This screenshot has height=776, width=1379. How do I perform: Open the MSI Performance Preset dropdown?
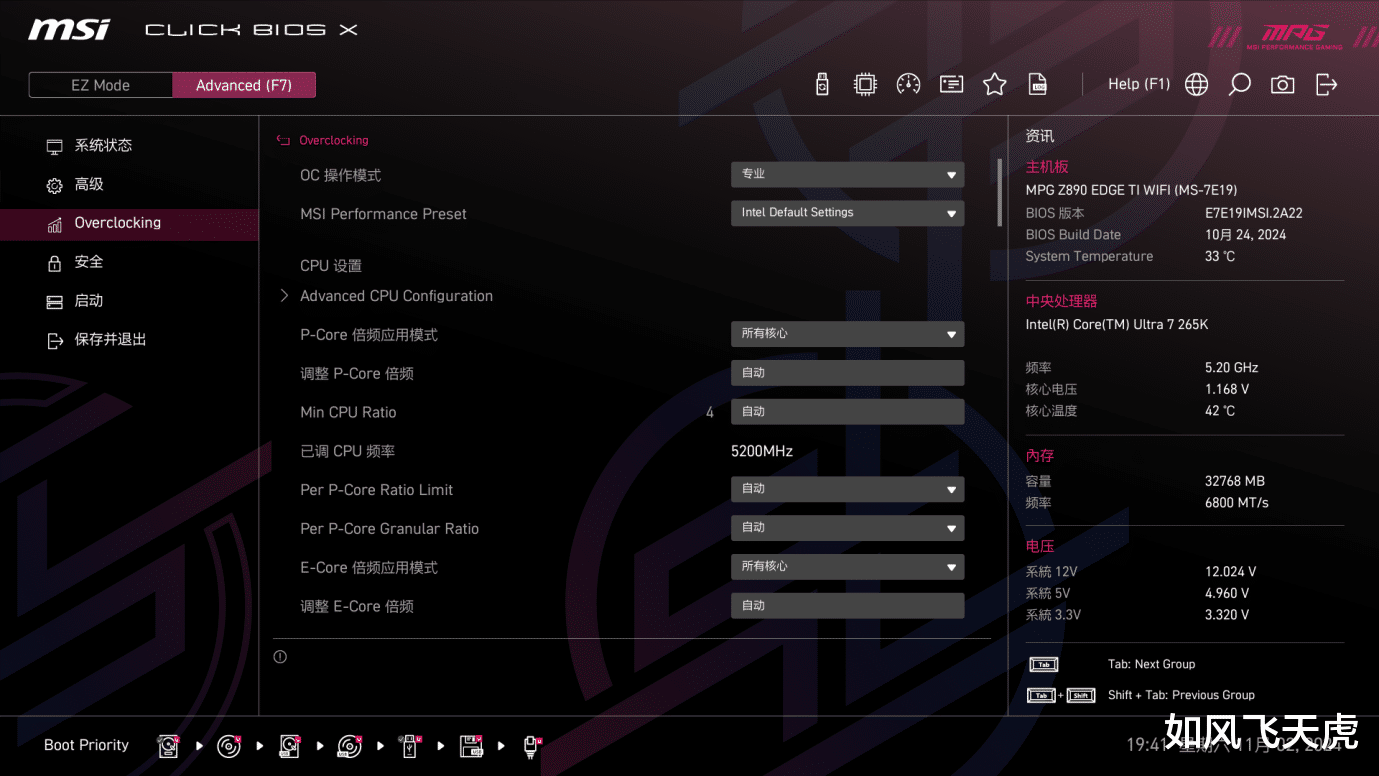pyautogui.click(x=847, y=213)
